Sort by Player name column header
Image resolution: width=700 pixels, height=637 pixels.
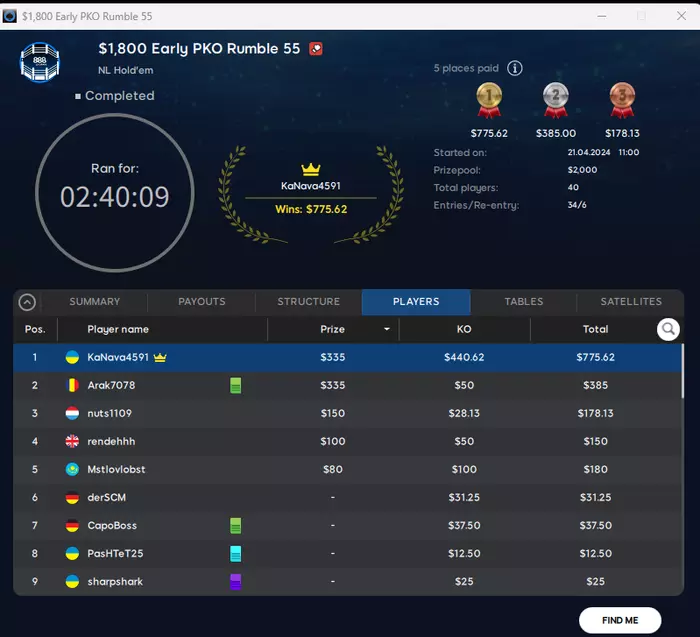coord(118,329)
